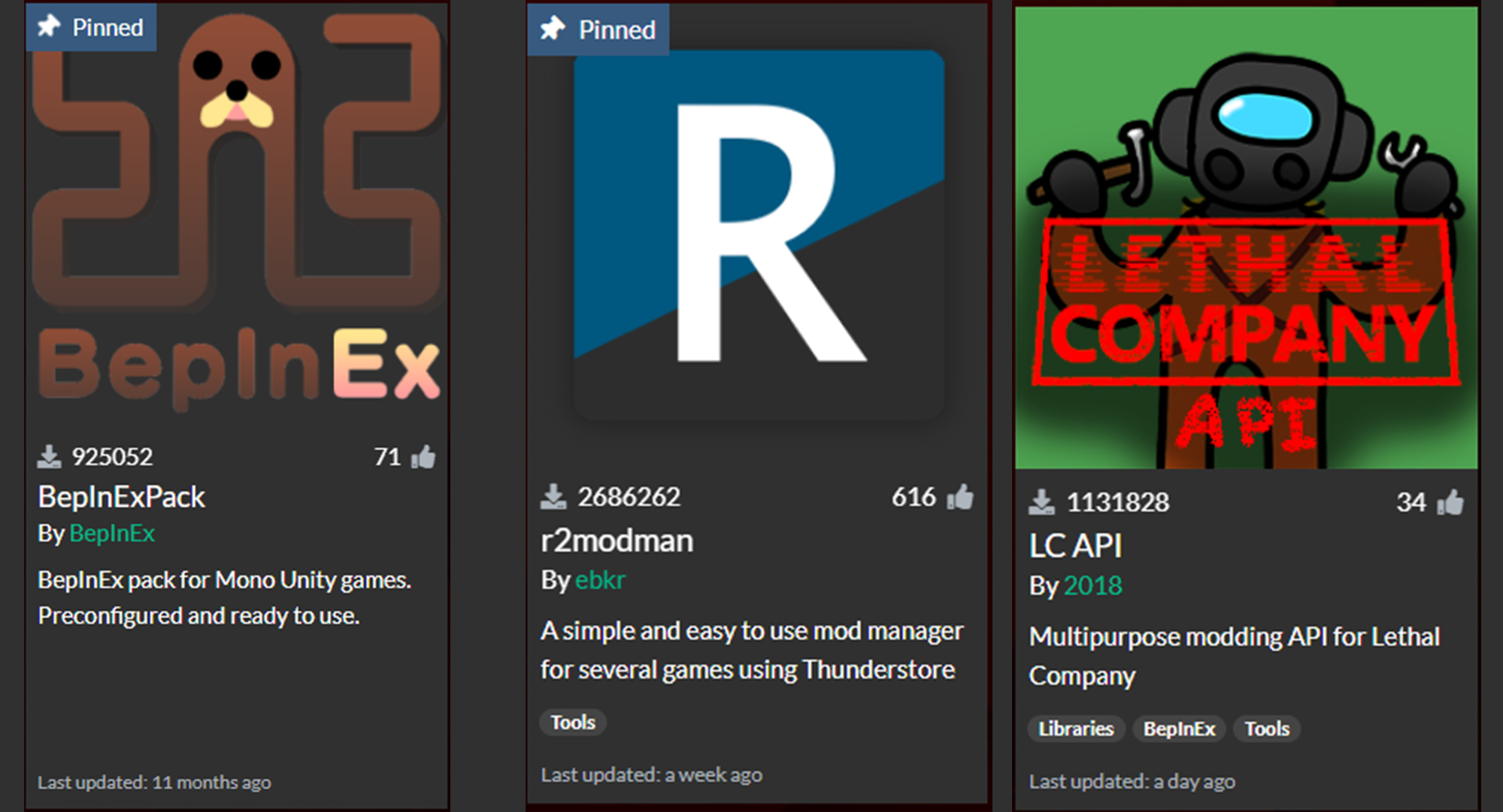Click the download icon on r2modman card
1503x812 pixels.
pos(553,497)
